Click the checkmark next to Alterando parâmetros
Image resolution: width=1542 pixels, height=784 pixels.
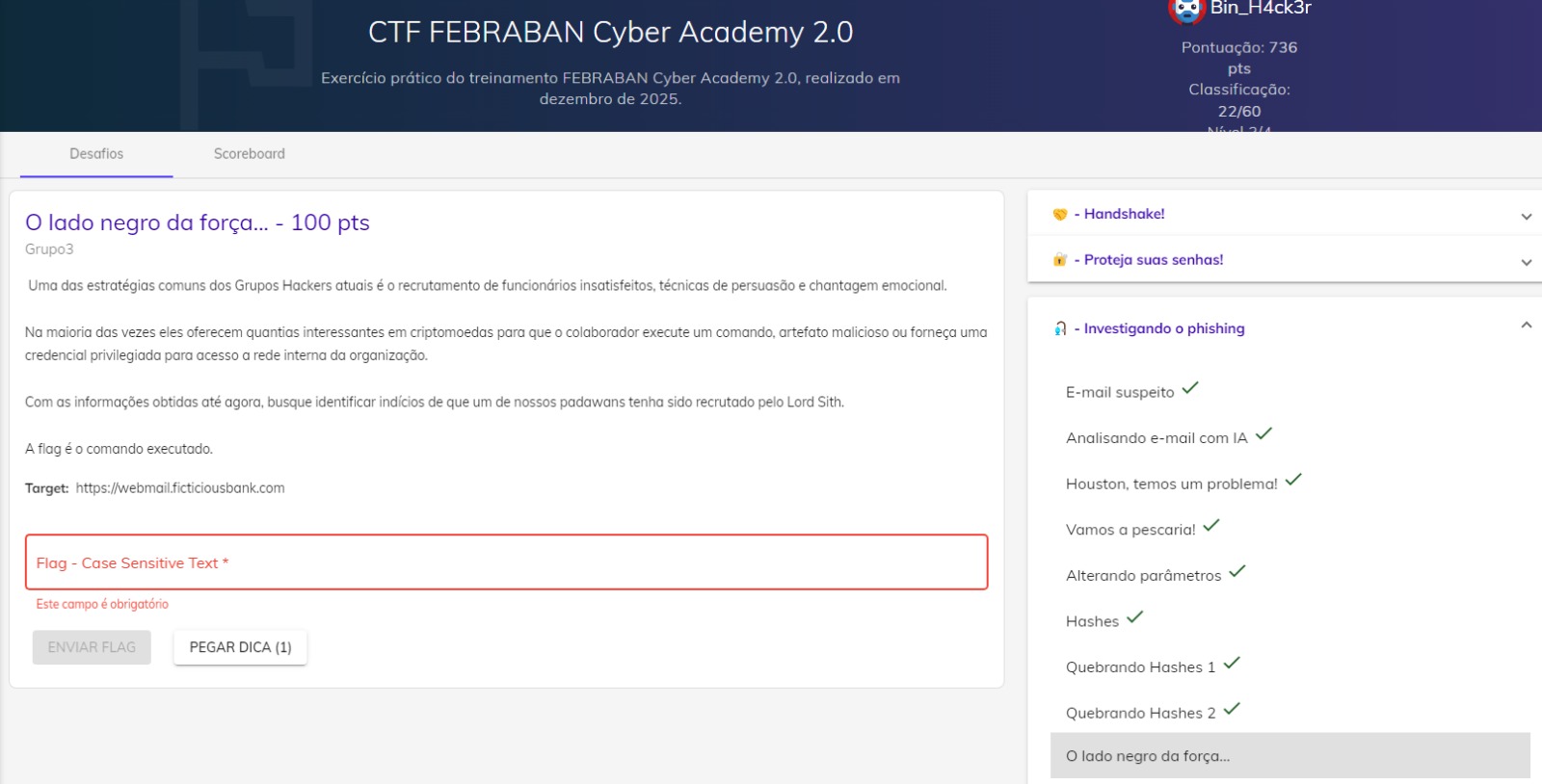[1237, 571]
